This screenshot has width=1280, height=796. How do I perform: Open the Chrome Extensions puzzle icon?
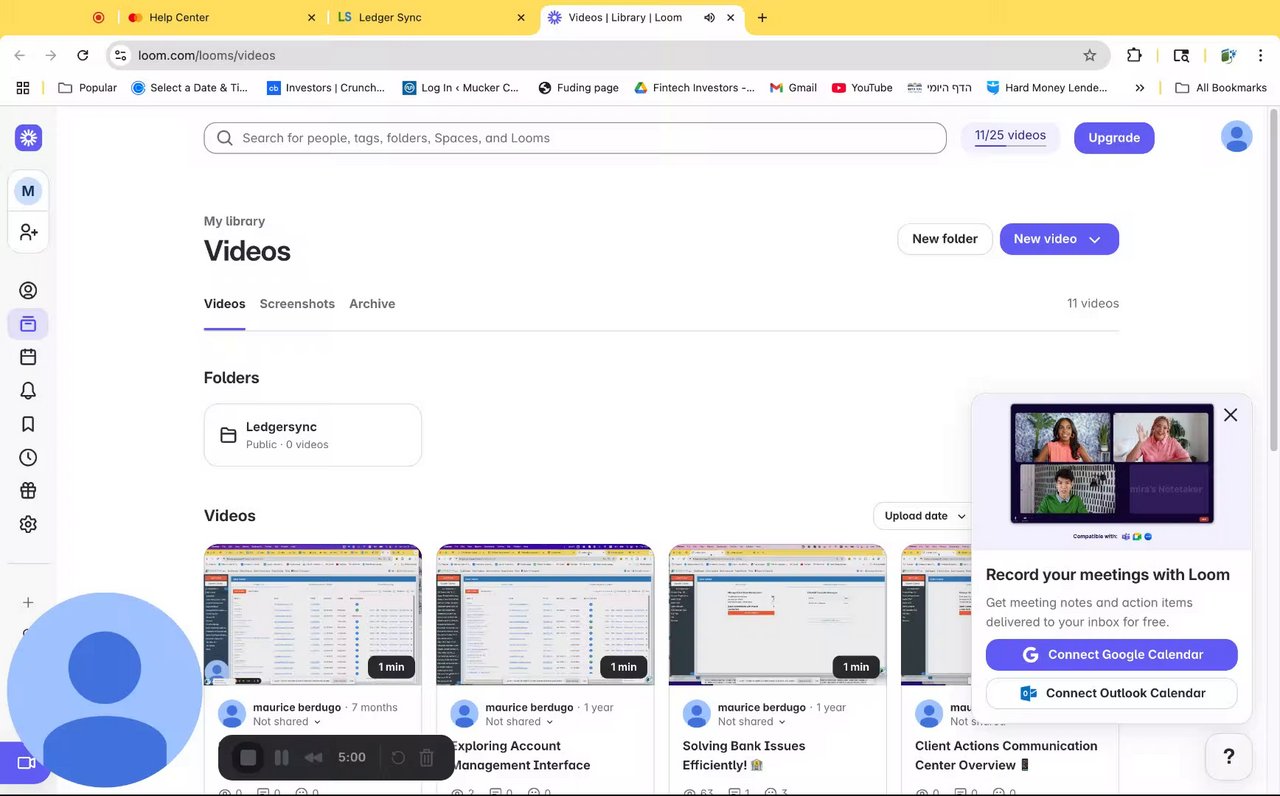(x=1134, y=55)
